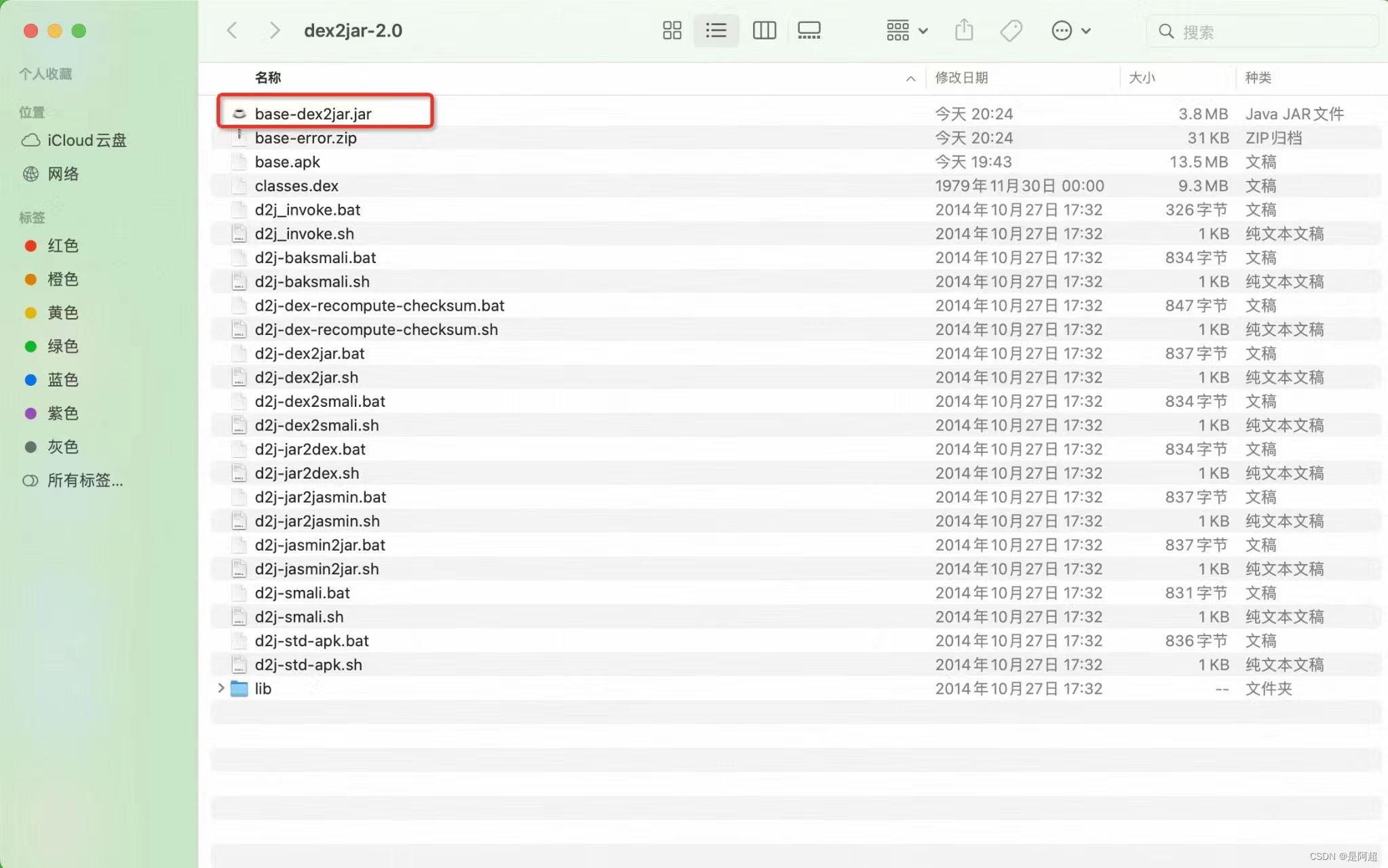This screenshot has width=1388, height=868.
Task: Select the 红色 tag
Action: pyautogui.click(x=51, y=245)
